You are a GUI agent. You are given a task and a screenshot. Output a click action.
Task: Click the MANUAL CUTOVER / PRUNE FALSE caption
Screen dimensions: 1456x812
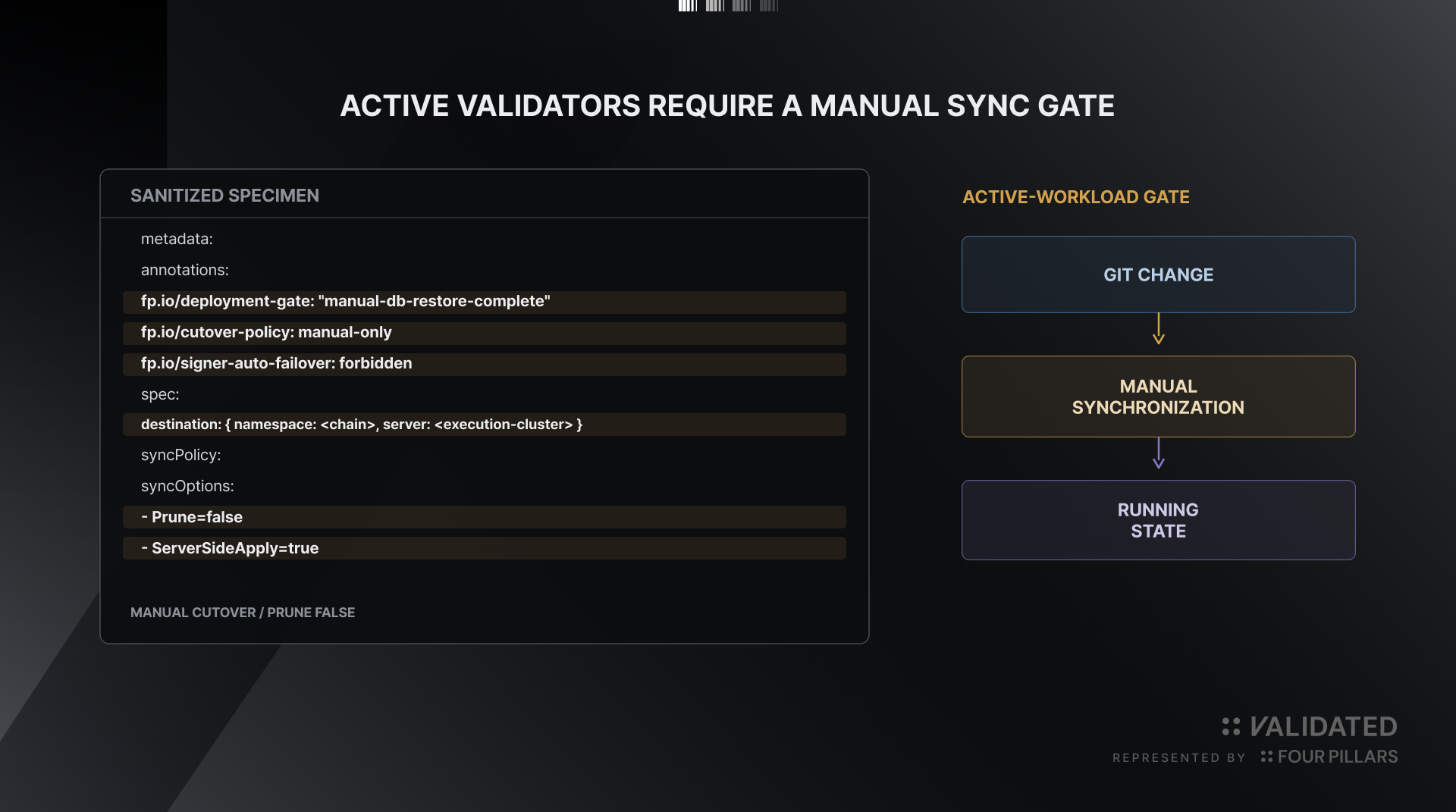pos(243,613)
